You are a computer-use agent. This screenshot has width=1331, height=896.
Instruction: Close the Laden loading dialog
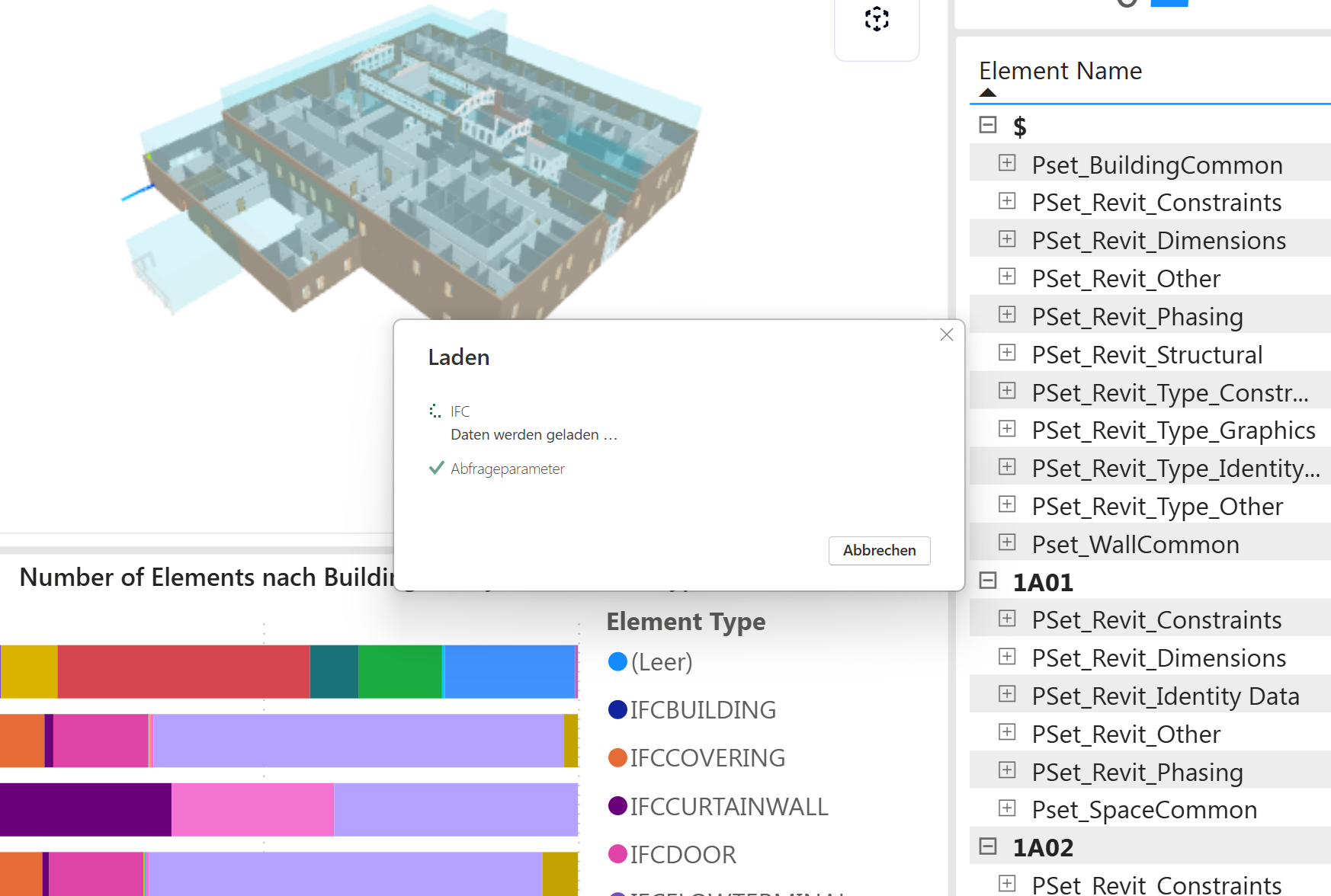(x=946, y=334)
